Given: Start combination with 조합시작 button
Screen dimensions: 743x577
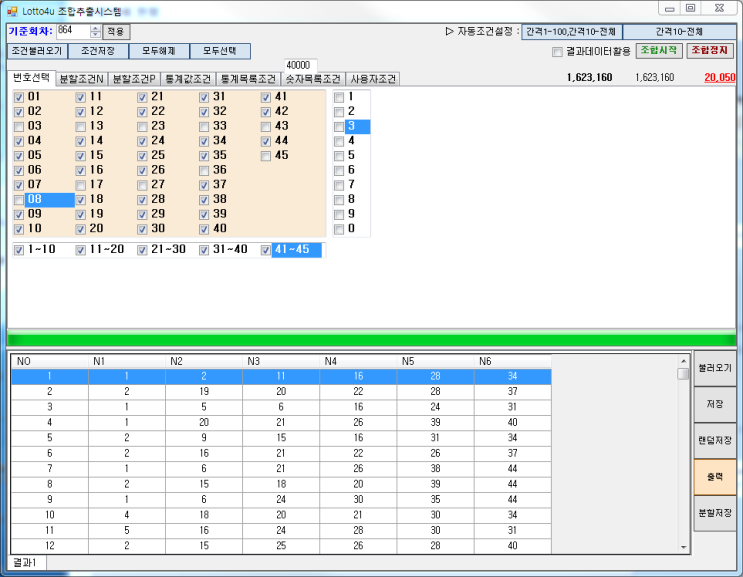Looking at the screenshot, I should 659,51.
